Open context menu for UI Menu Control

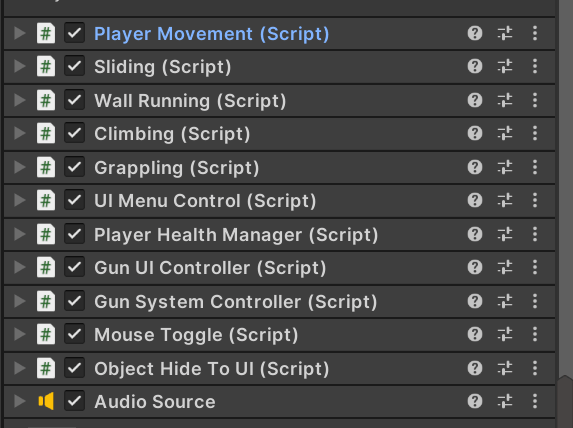coord(535,200)
